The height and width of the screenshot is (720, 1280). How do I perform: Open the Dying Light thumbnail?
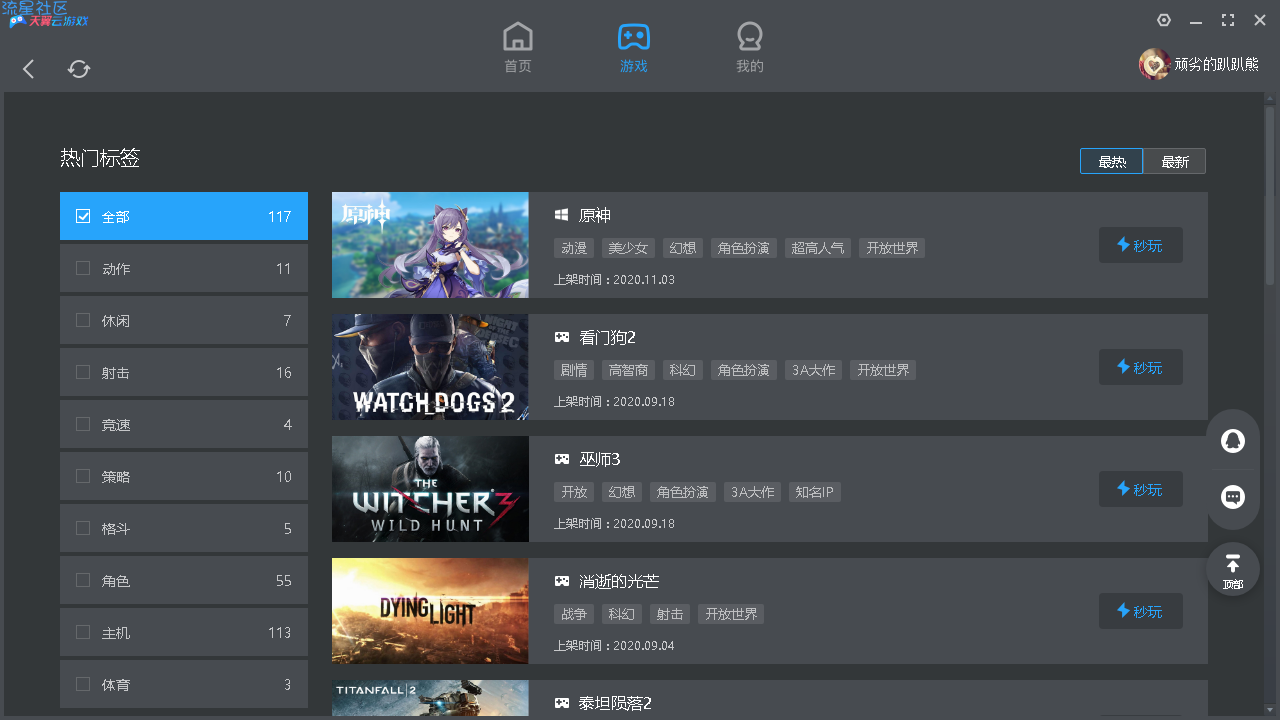click(x=430, y=611)
